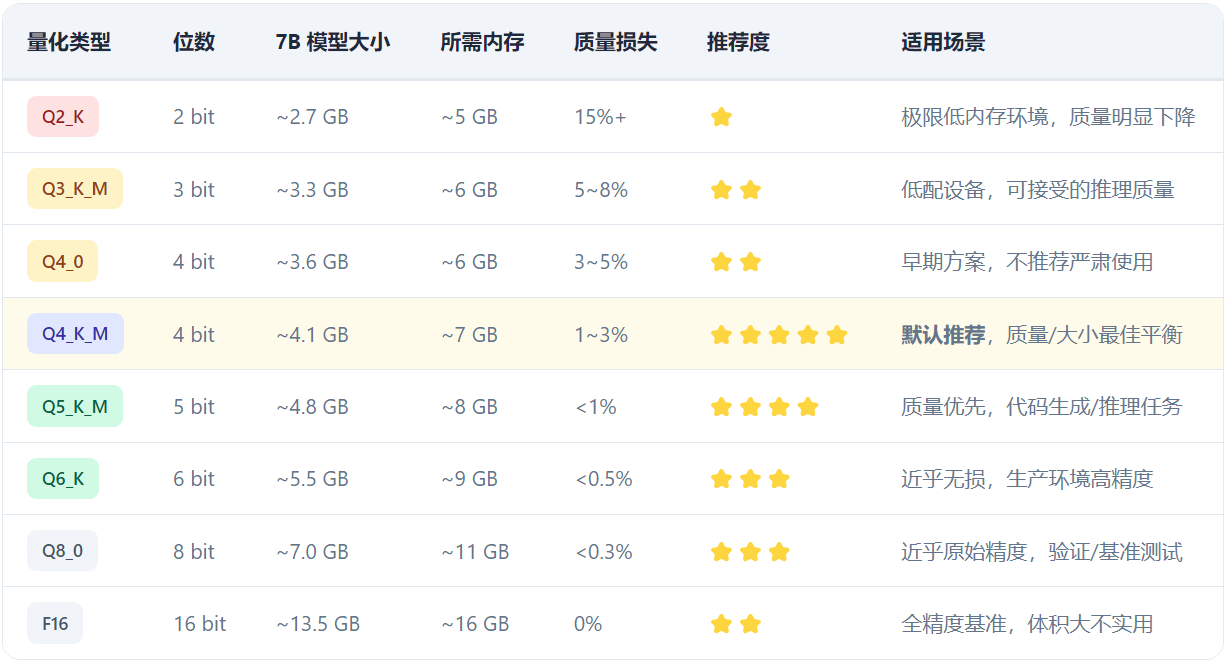
Task: Select the F16 badge
Action: tap(55, 624)
